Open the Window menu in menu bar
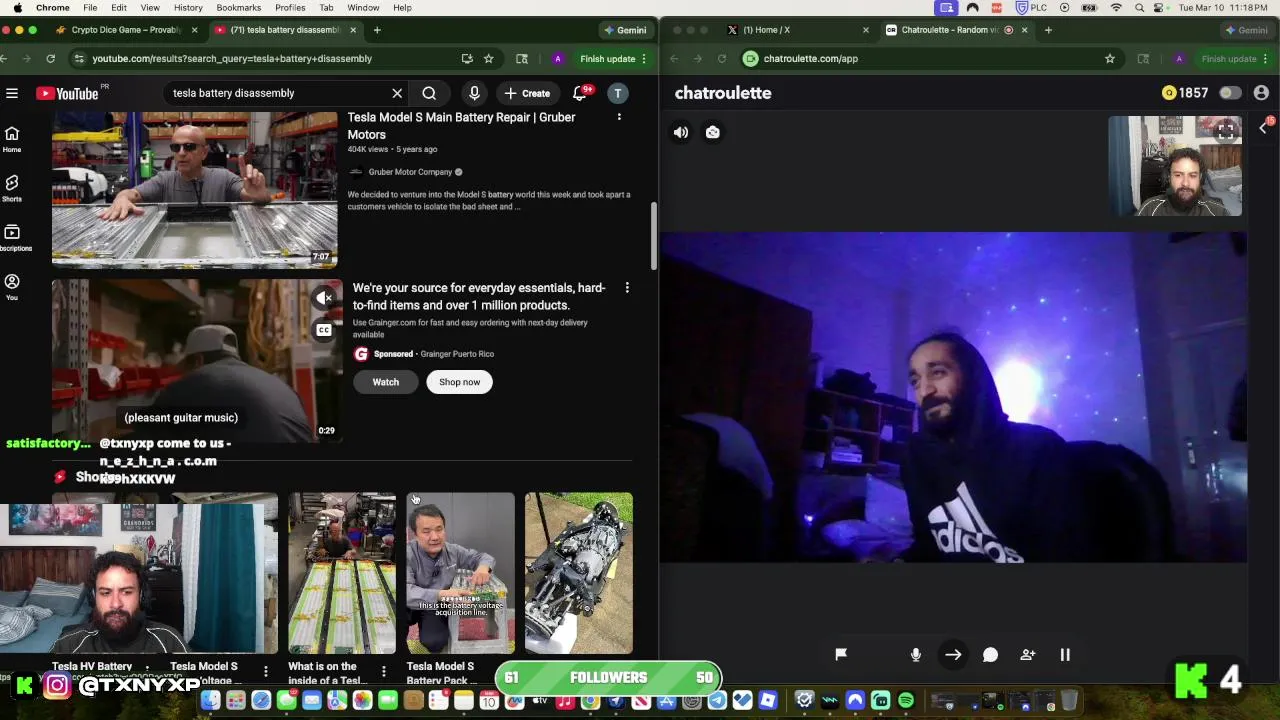Screen dimensions: 1280x720 point(363,8)
